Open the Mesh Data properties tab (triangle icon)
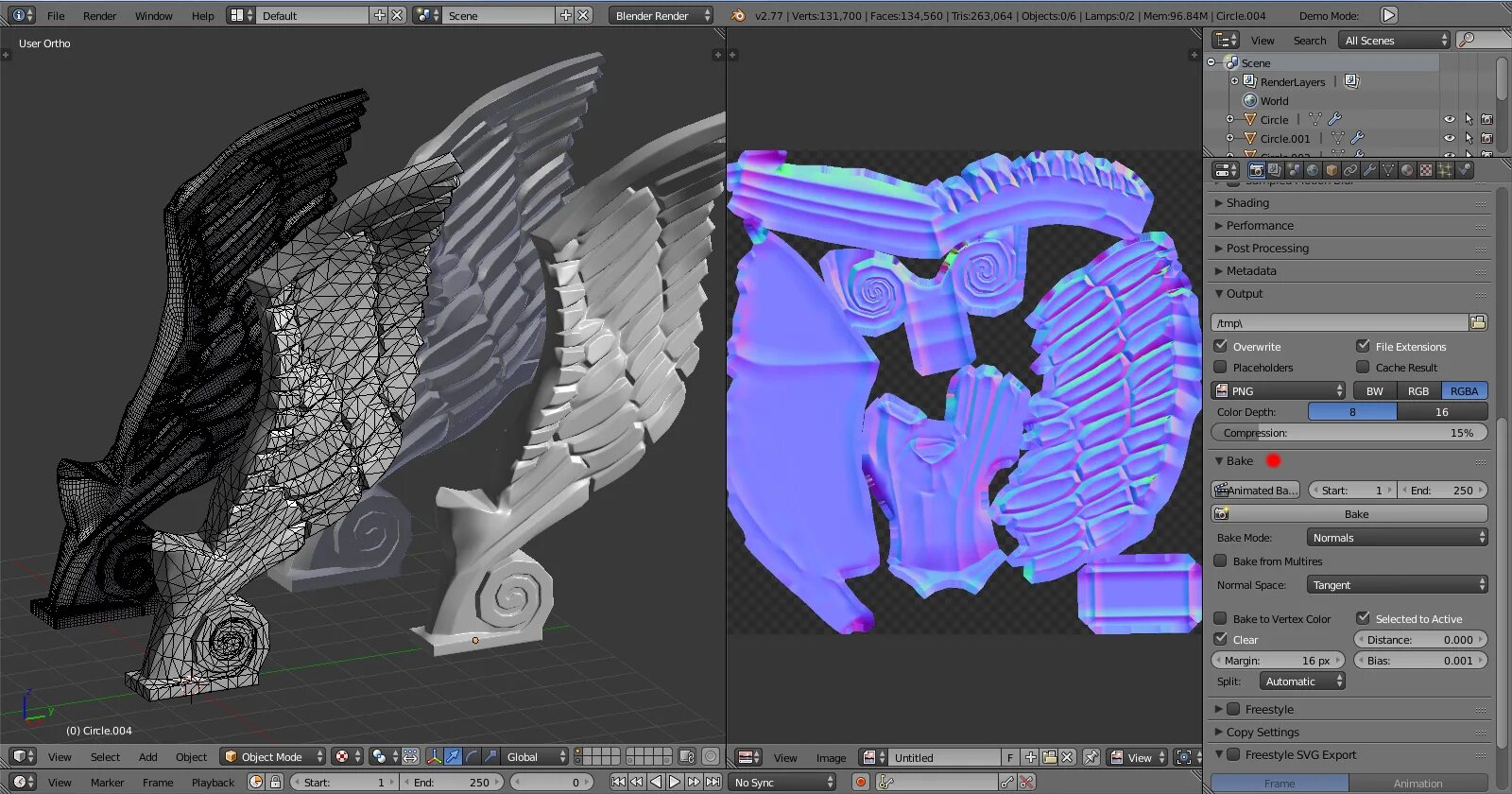The image size is (1512, 794). [x=1388, y=170]
